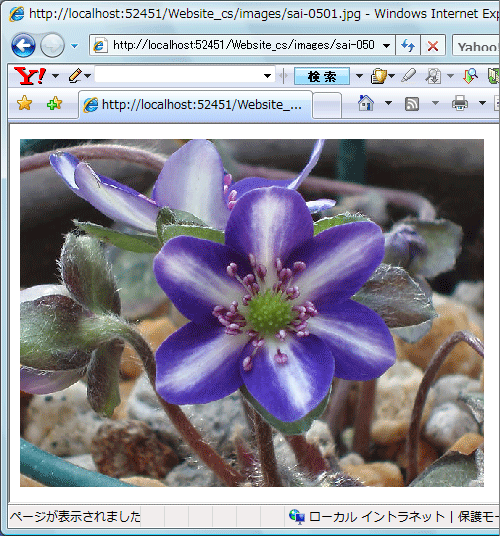The height and width of the screenshot is (536, 500).
Task: Expand the Yahoo search box dropdown
Action: (x=267, y=76)
